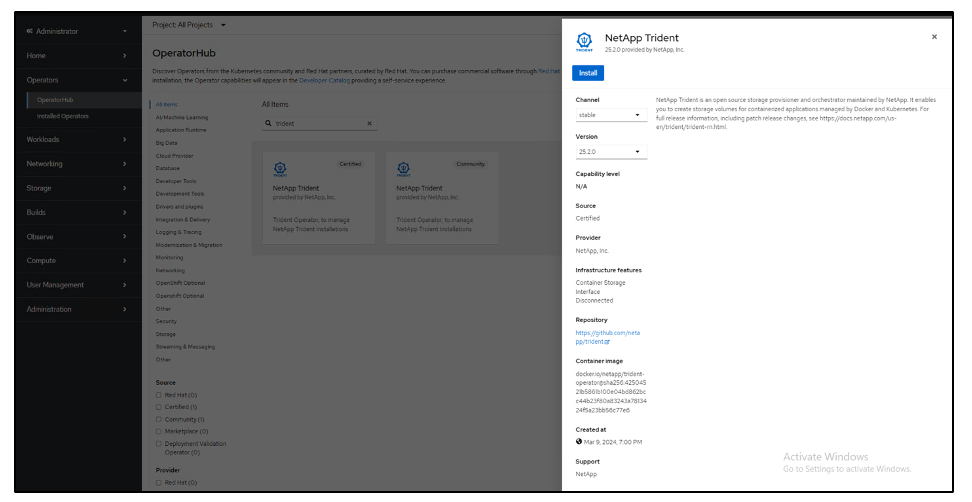Open the Channel dropdown showing stable
The height and width of the screenshot is (502, 972).
pos(611,115)
